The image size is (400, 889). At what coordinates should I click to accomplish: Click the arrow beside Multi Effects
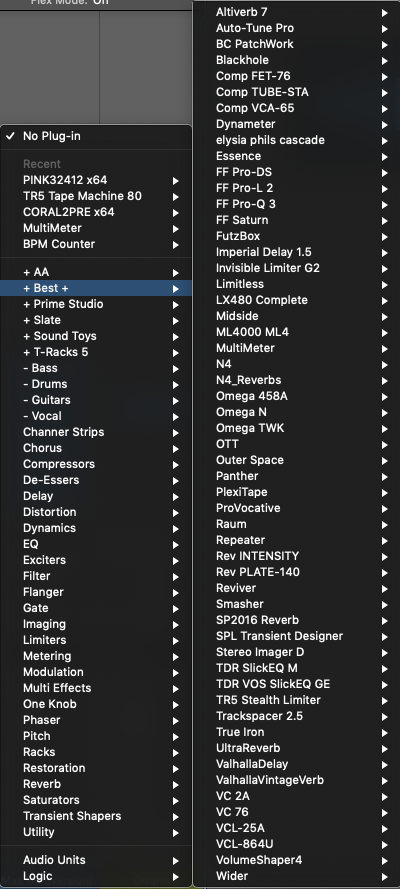[176, 688]
